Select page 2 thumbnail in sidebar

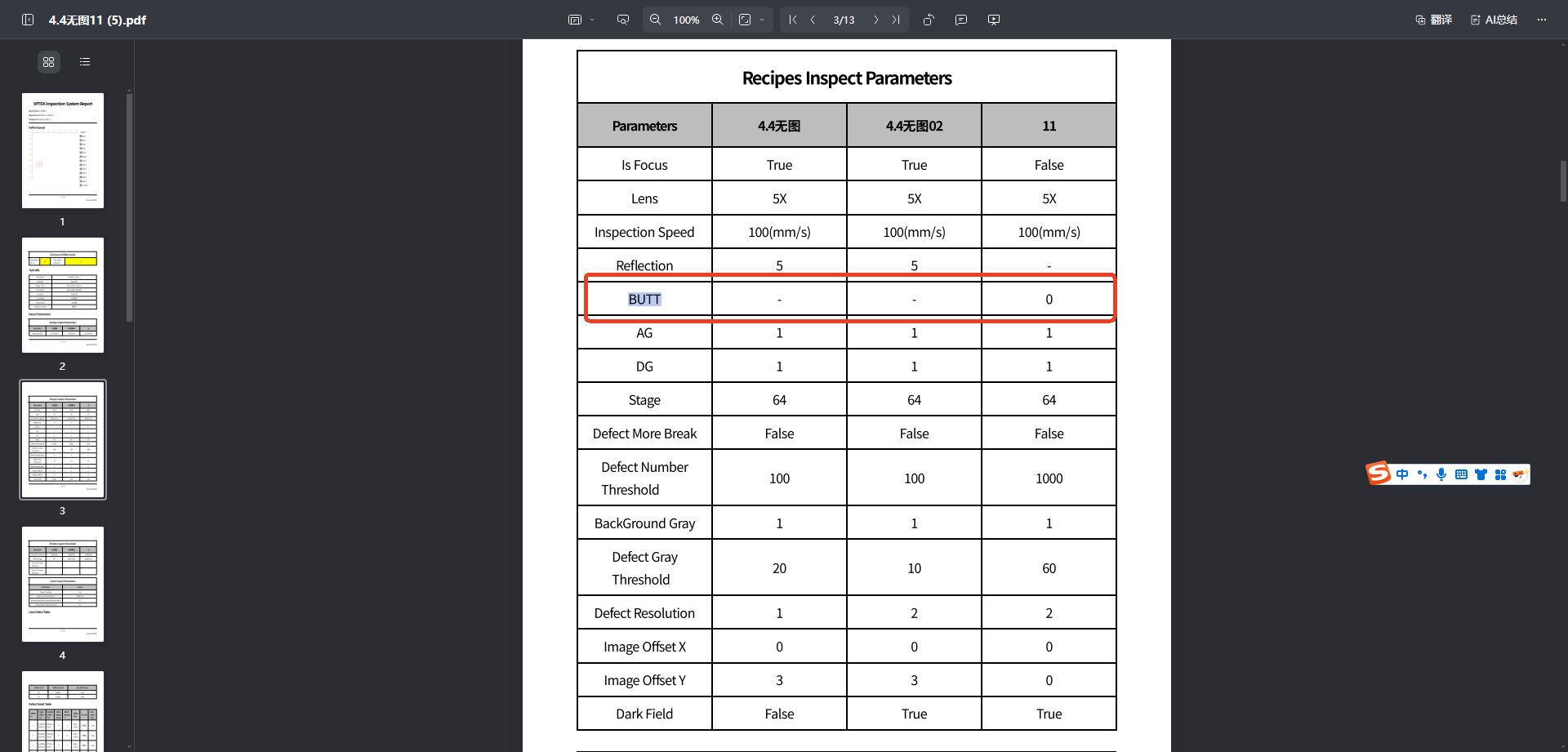(63, 296)
